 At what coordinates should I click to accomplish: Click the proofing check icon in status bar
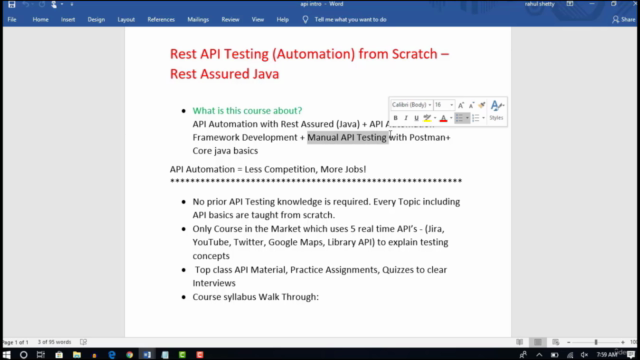[x=83, y=342]
